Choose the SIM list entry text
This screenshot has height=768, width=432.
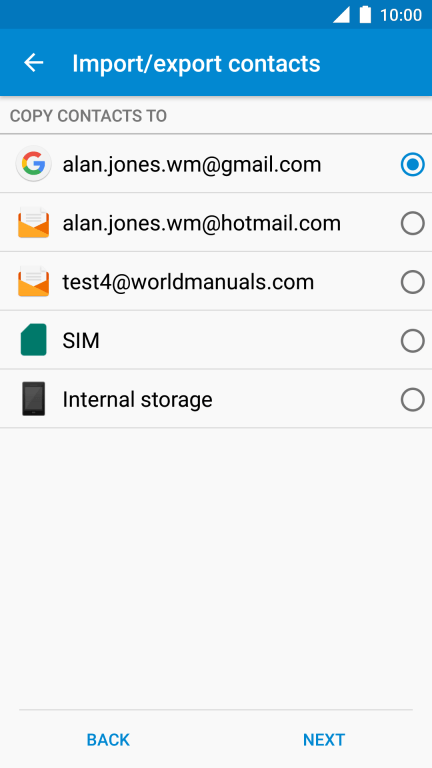(81, 341)
